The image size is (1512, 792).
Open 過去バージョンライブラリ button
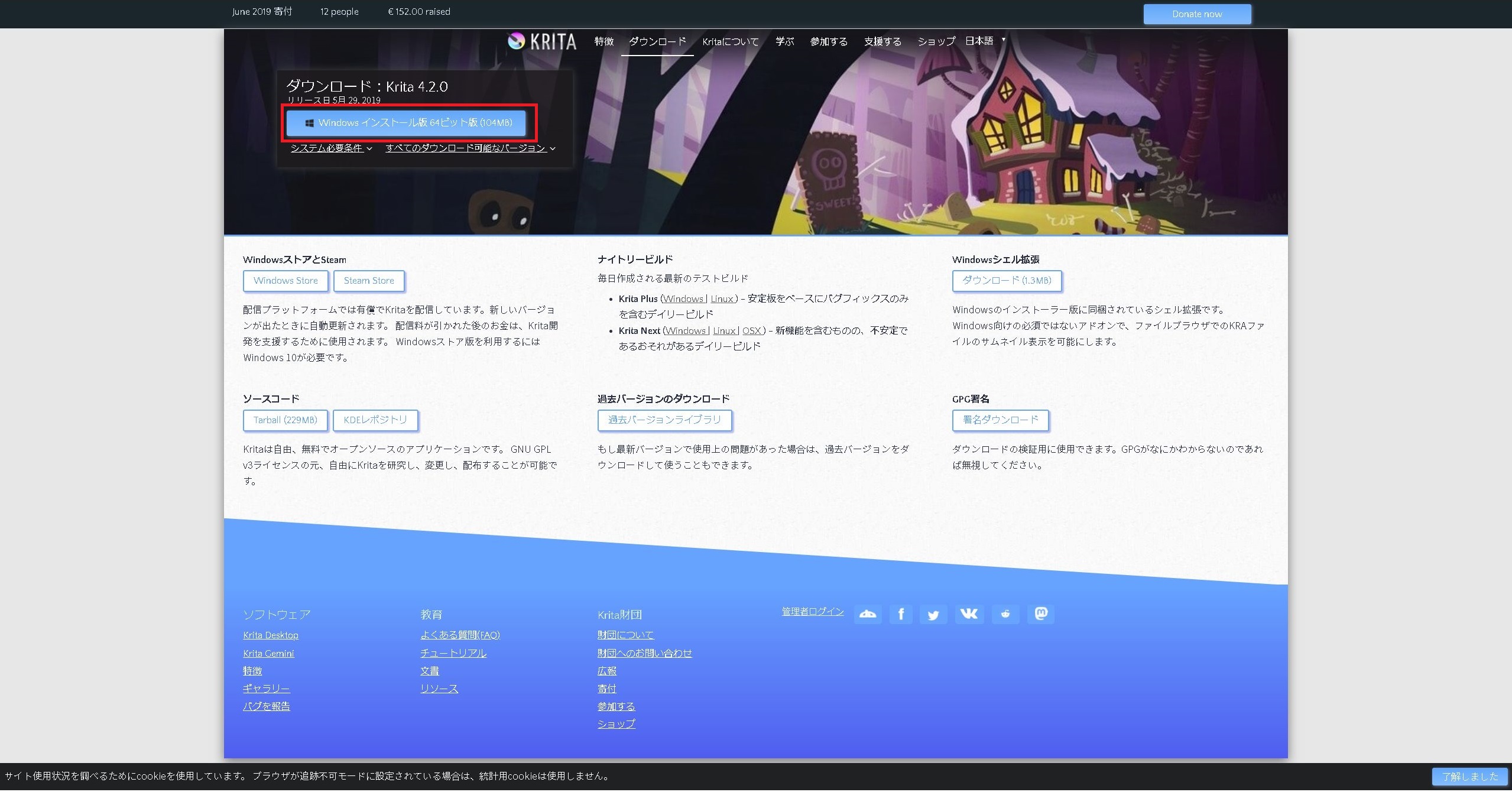point(664,420)
